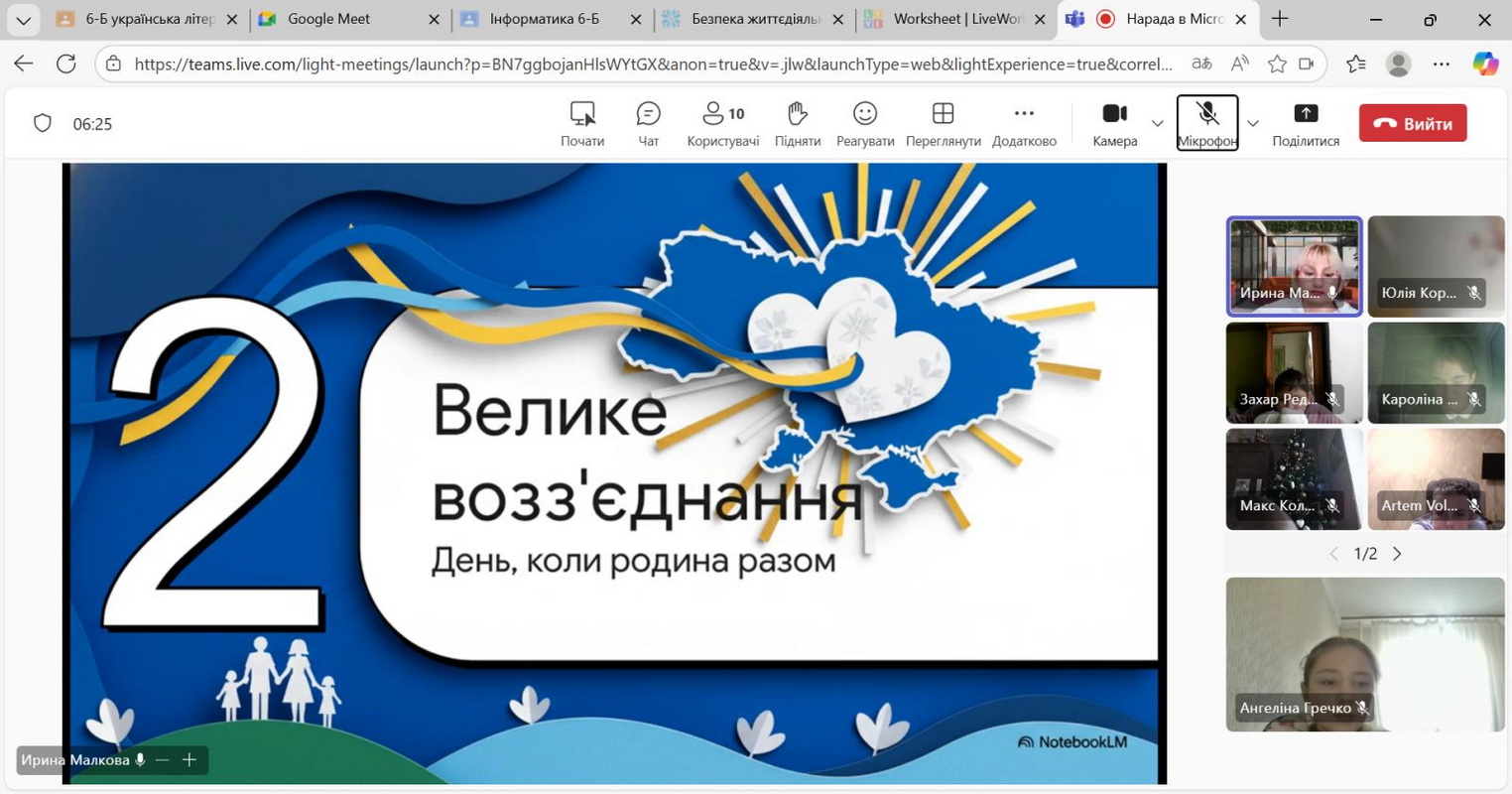Expand camera options dropdown arrow
This screenshot has width=1512, height=794.
coord(1157,124)
